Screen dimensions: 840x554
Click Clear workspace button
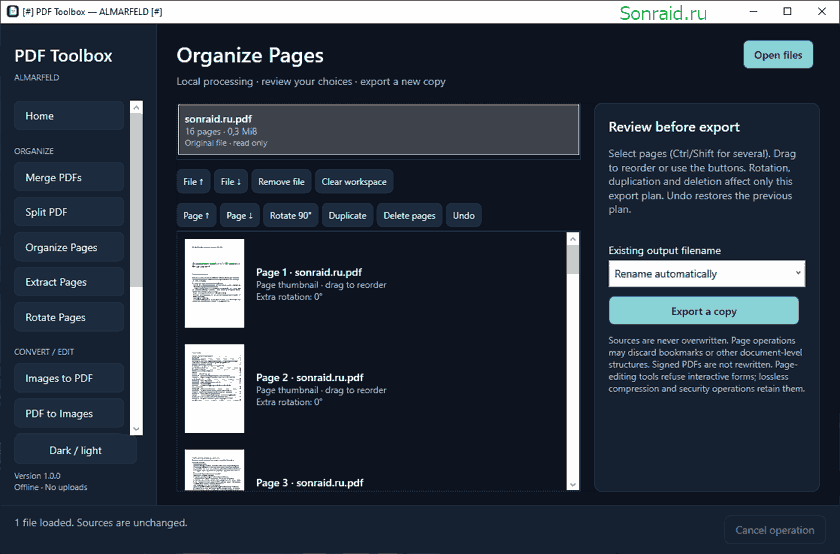354,182
